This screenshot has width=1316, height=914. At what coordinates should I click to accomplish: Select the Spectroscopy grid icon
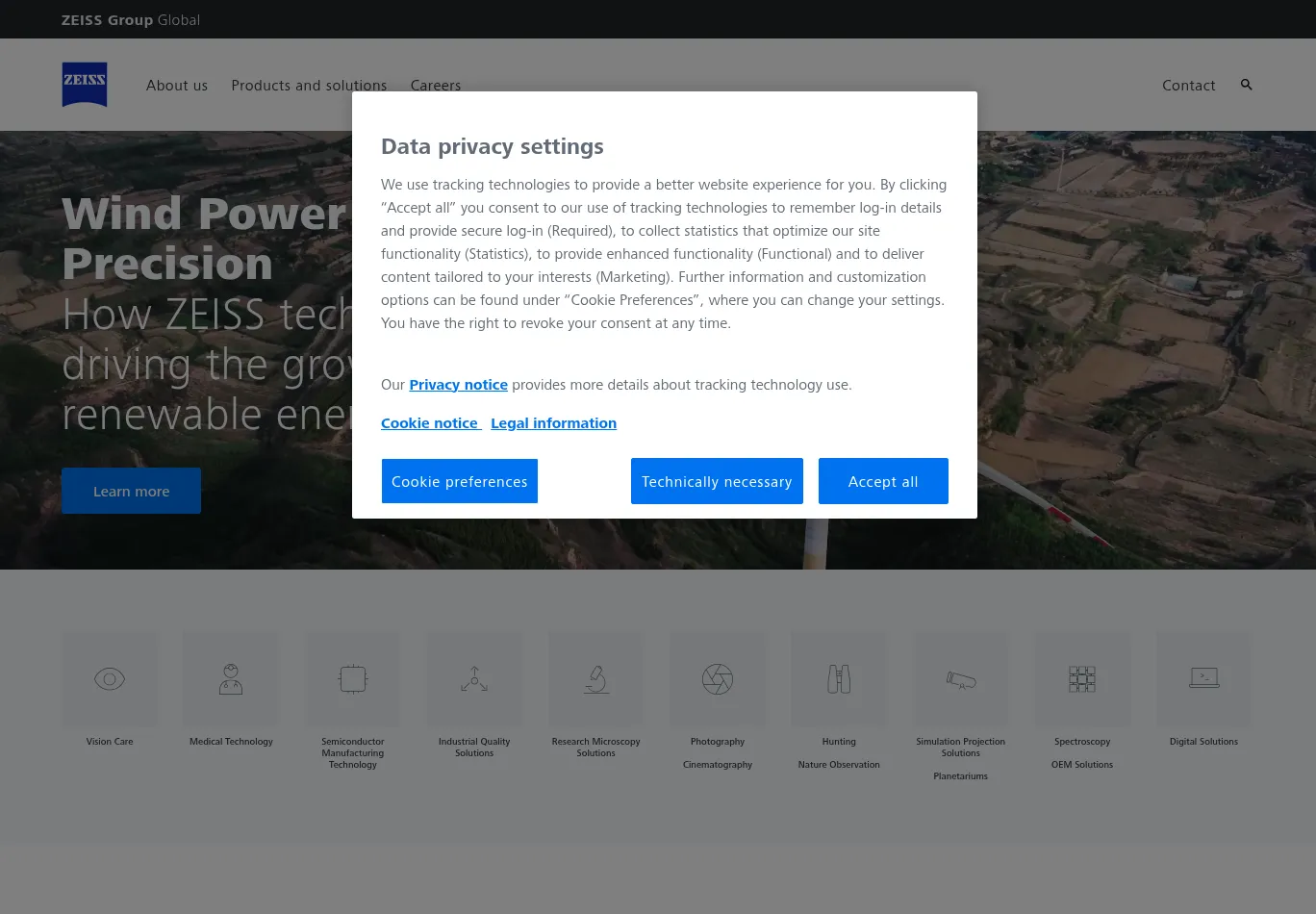point(1082,679)
